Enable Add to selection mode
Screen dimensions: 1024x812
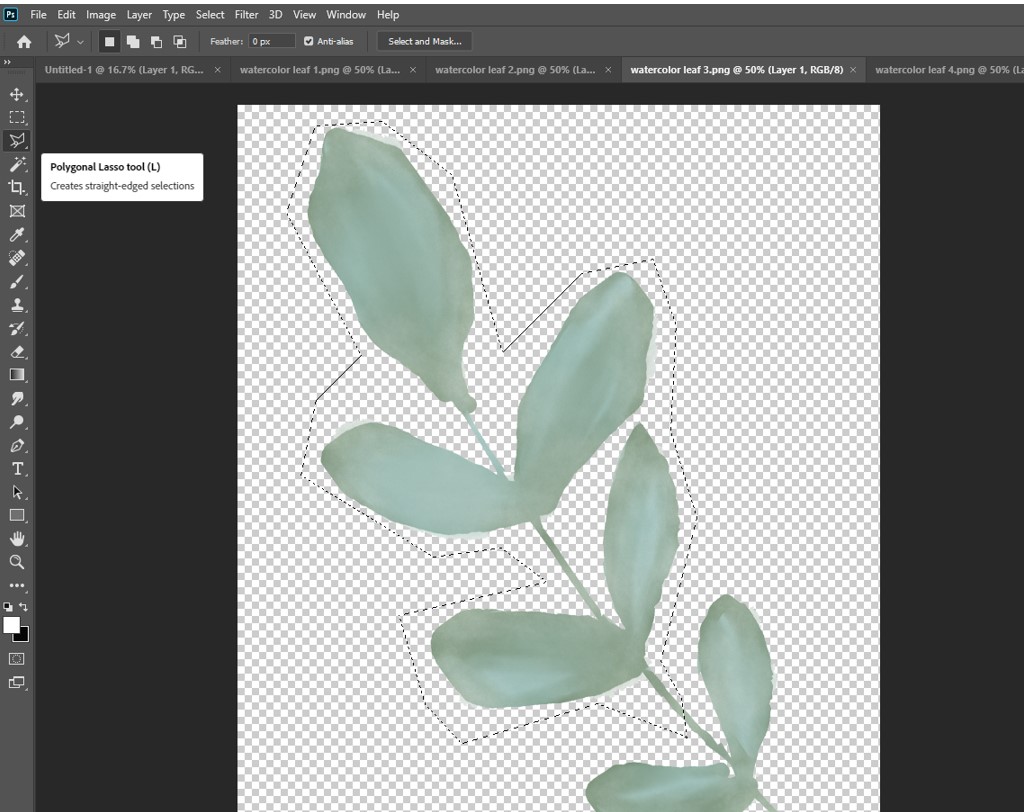(x=132, y=41)
